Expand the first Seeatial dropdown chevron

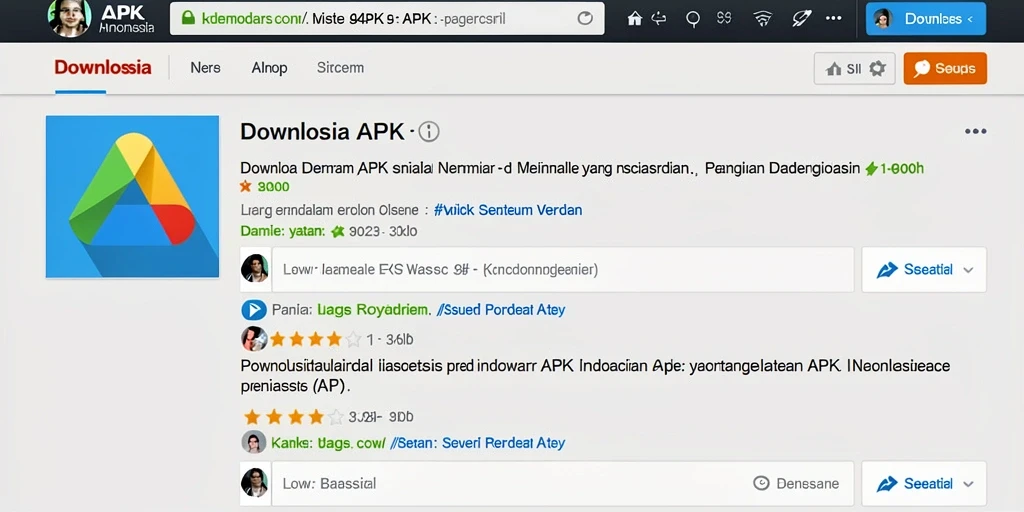(968, 270)
